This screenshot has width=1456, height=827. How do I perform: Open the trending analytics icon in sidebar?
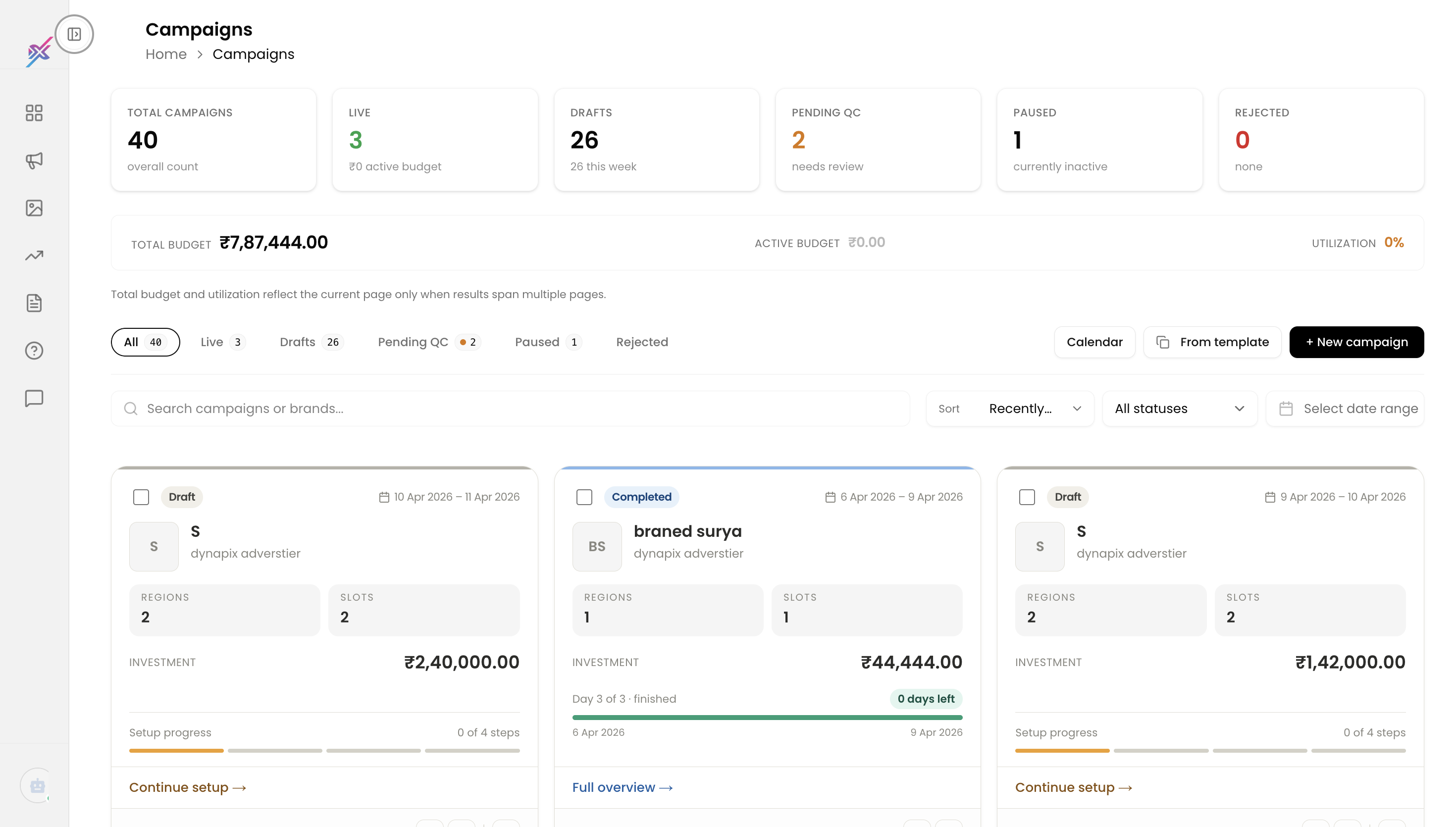pyautogui.click(x=34, y=256)
